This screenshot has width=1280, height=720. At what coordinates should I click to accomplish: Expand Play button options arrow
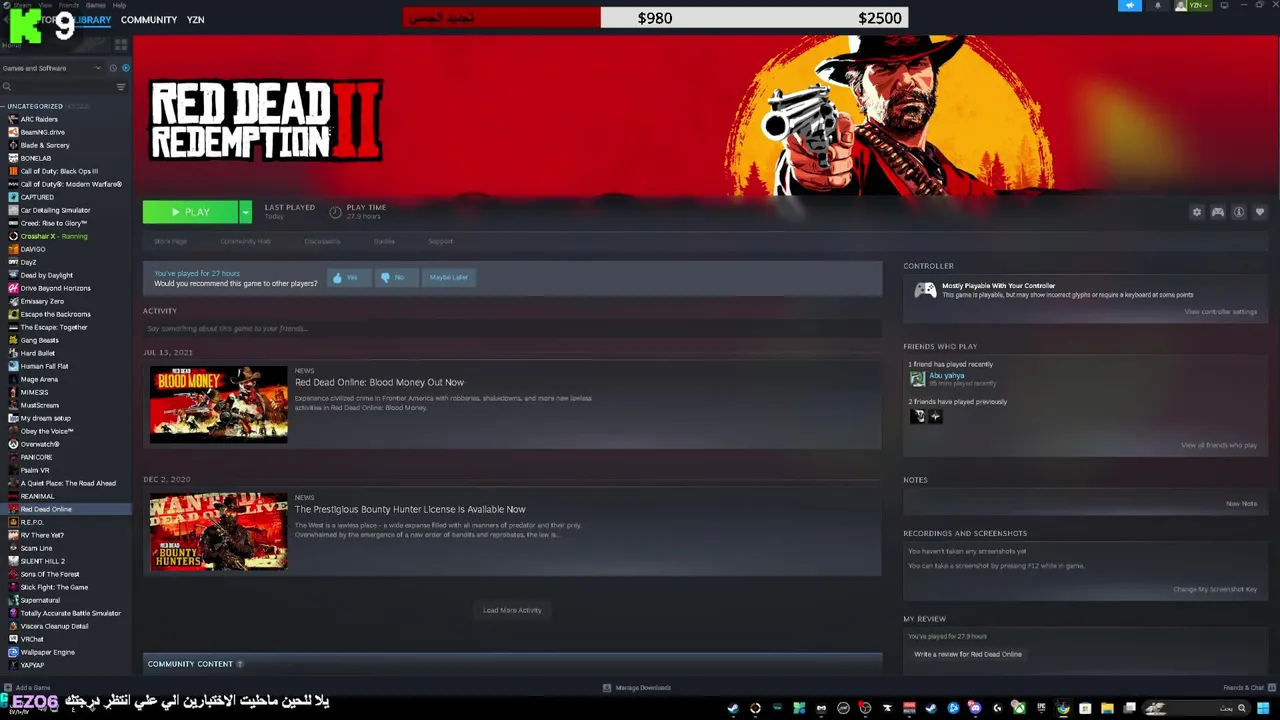[245, 212]
